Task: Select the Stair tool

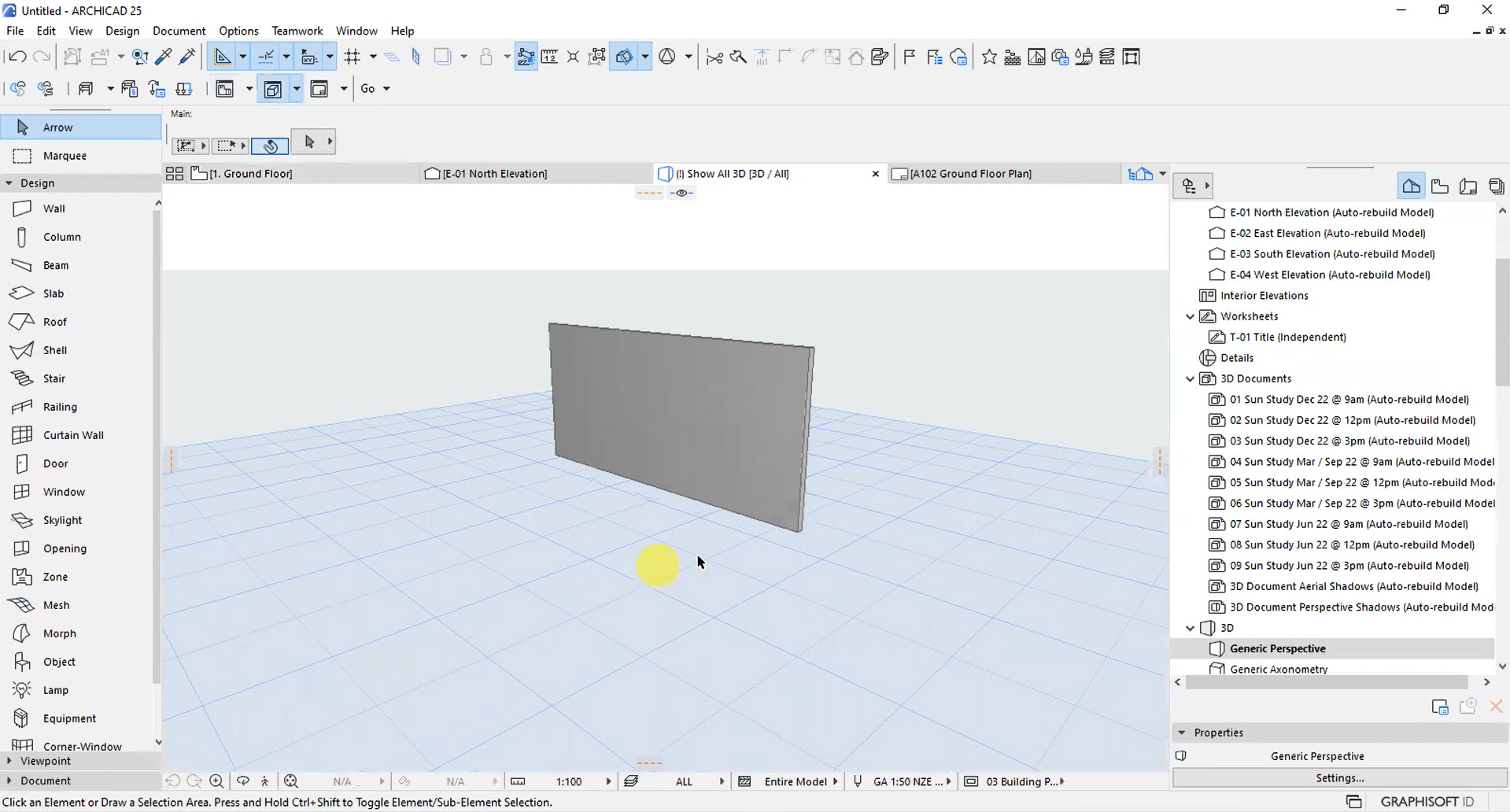Action: pos(54,378)
